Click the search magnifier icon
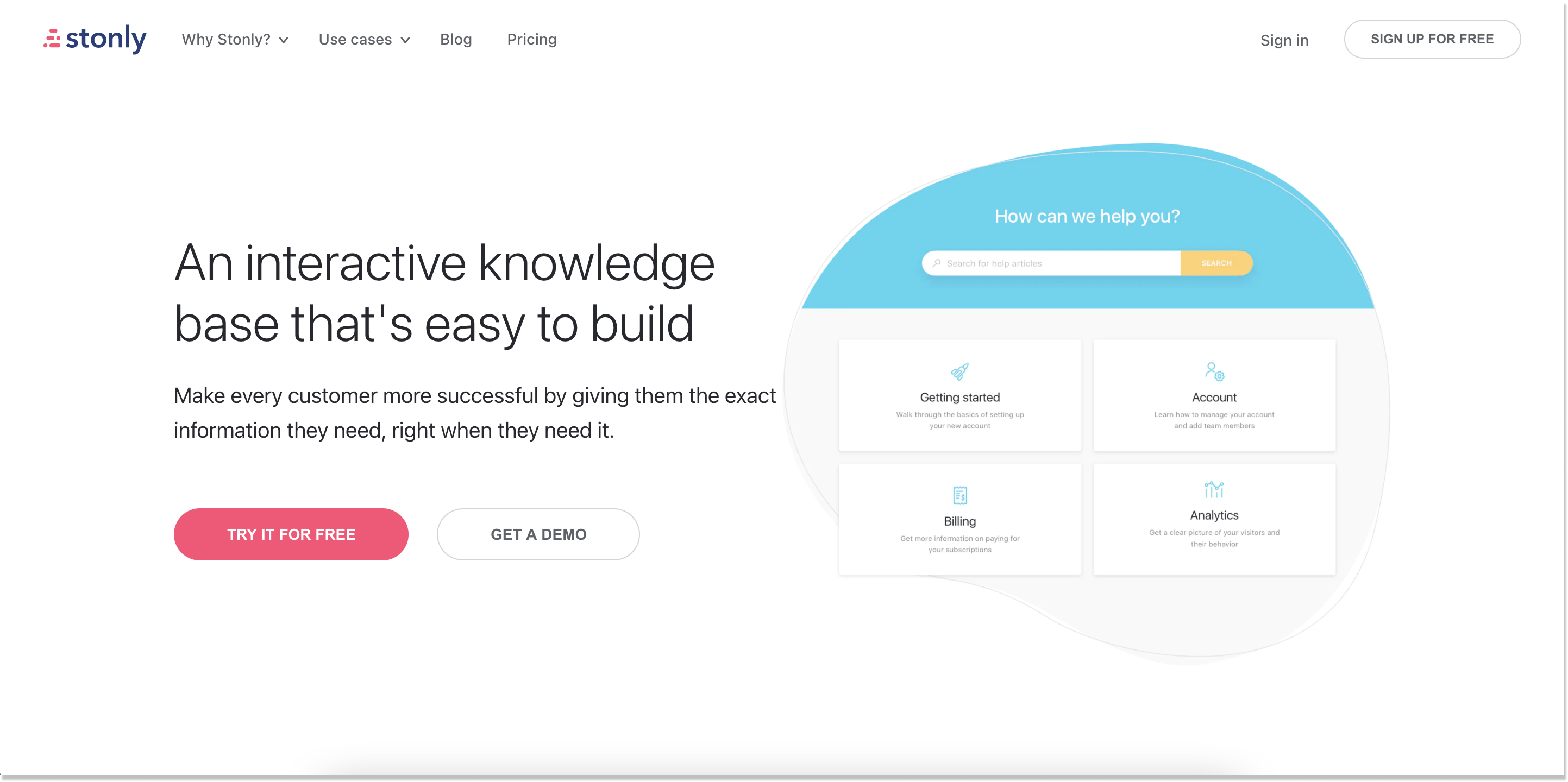Image resolution: width=1568 pixels, height=782 pixels. point(937,263)
